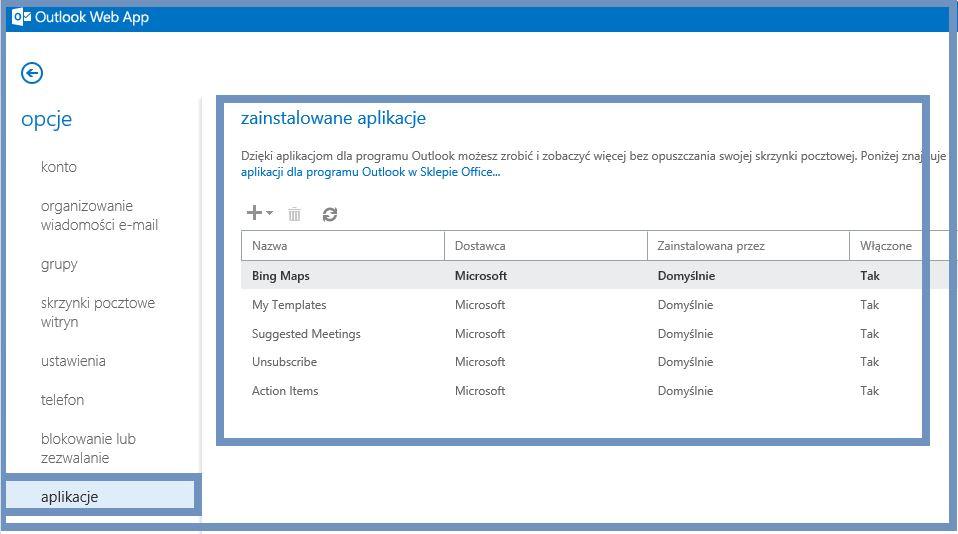The height and width of the screenshot is (534, 958).
Task: Sort by the Nazwa column header
Action: point(343,246)
